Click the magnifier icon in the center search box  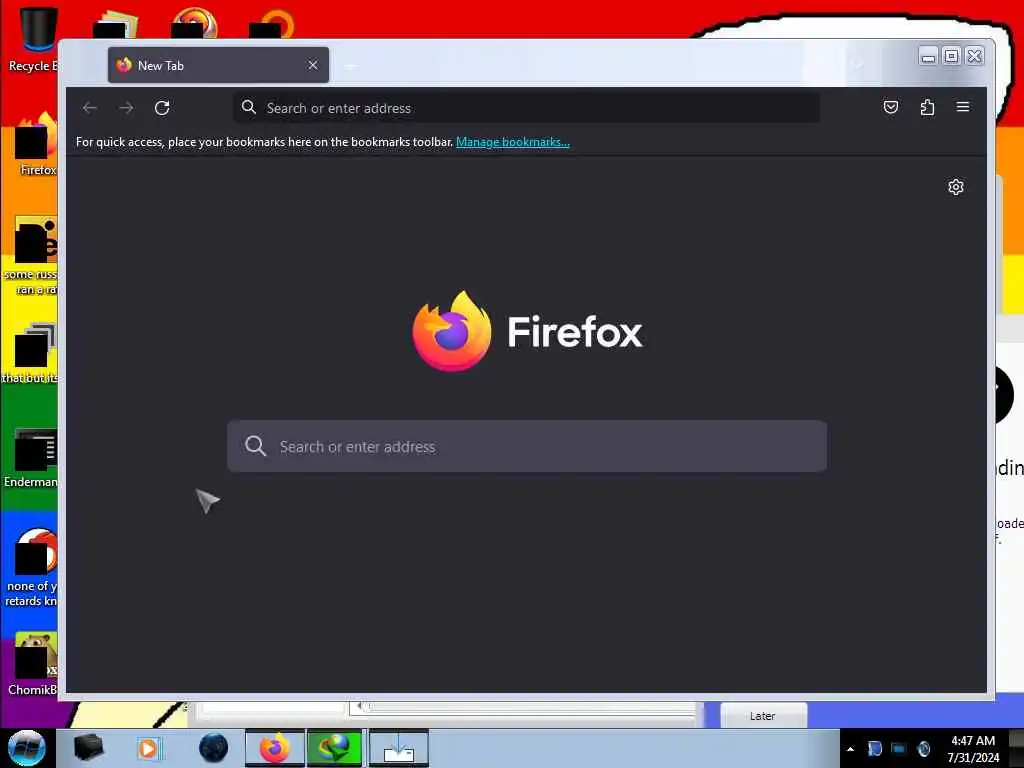point(255,446)
